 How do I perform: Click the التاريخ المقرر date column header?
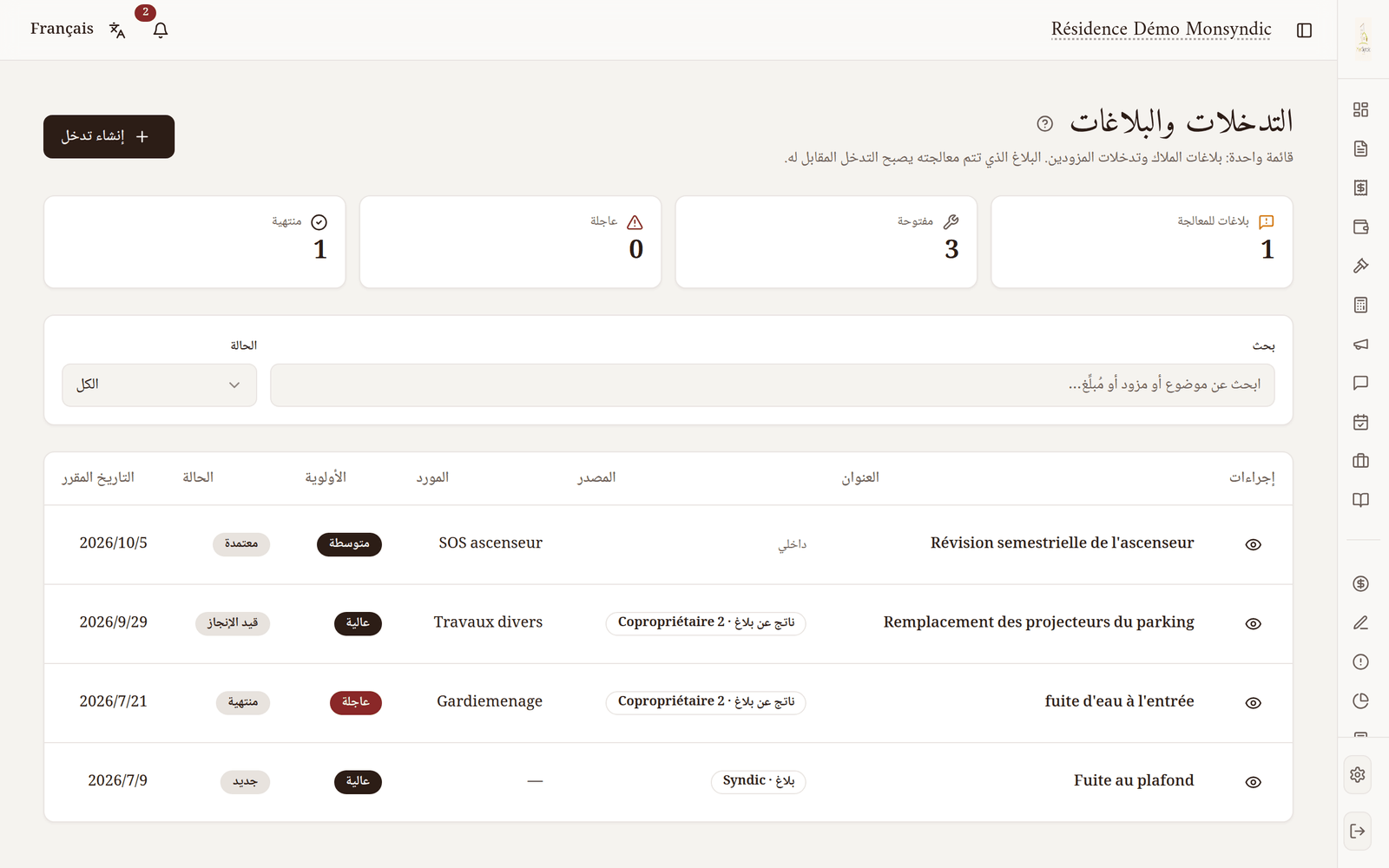(98, 477)
